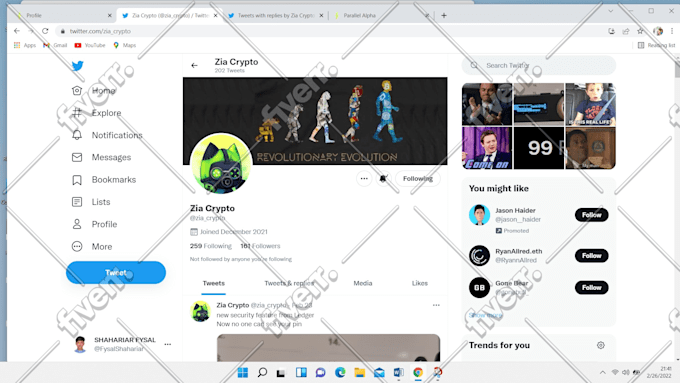The height and width of the screenshot is (383, 680).
Task: Open the Revolutionary Evolution banner image
Action: tap(315, 121)
